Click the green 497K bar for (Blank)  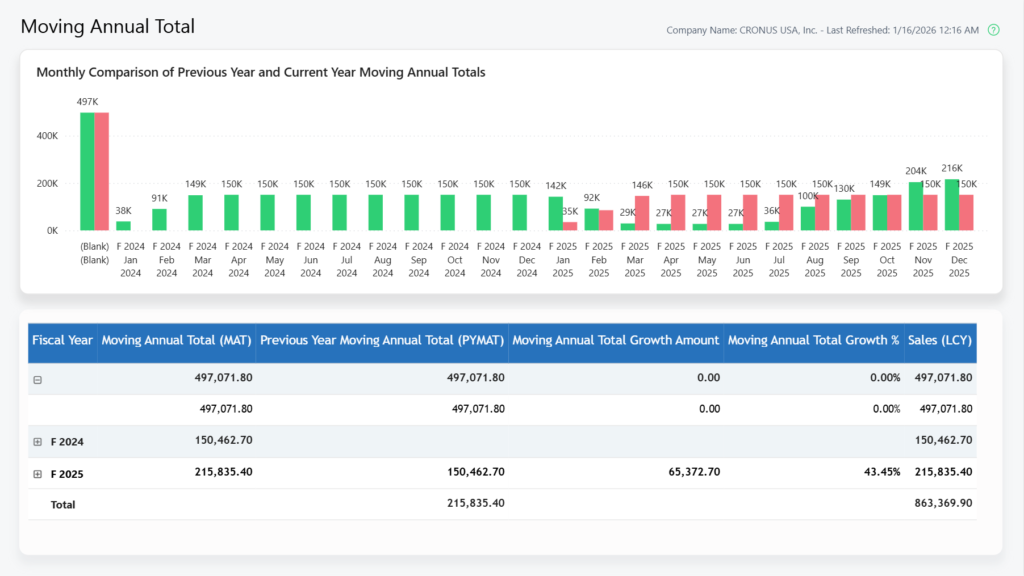[87, 170]
